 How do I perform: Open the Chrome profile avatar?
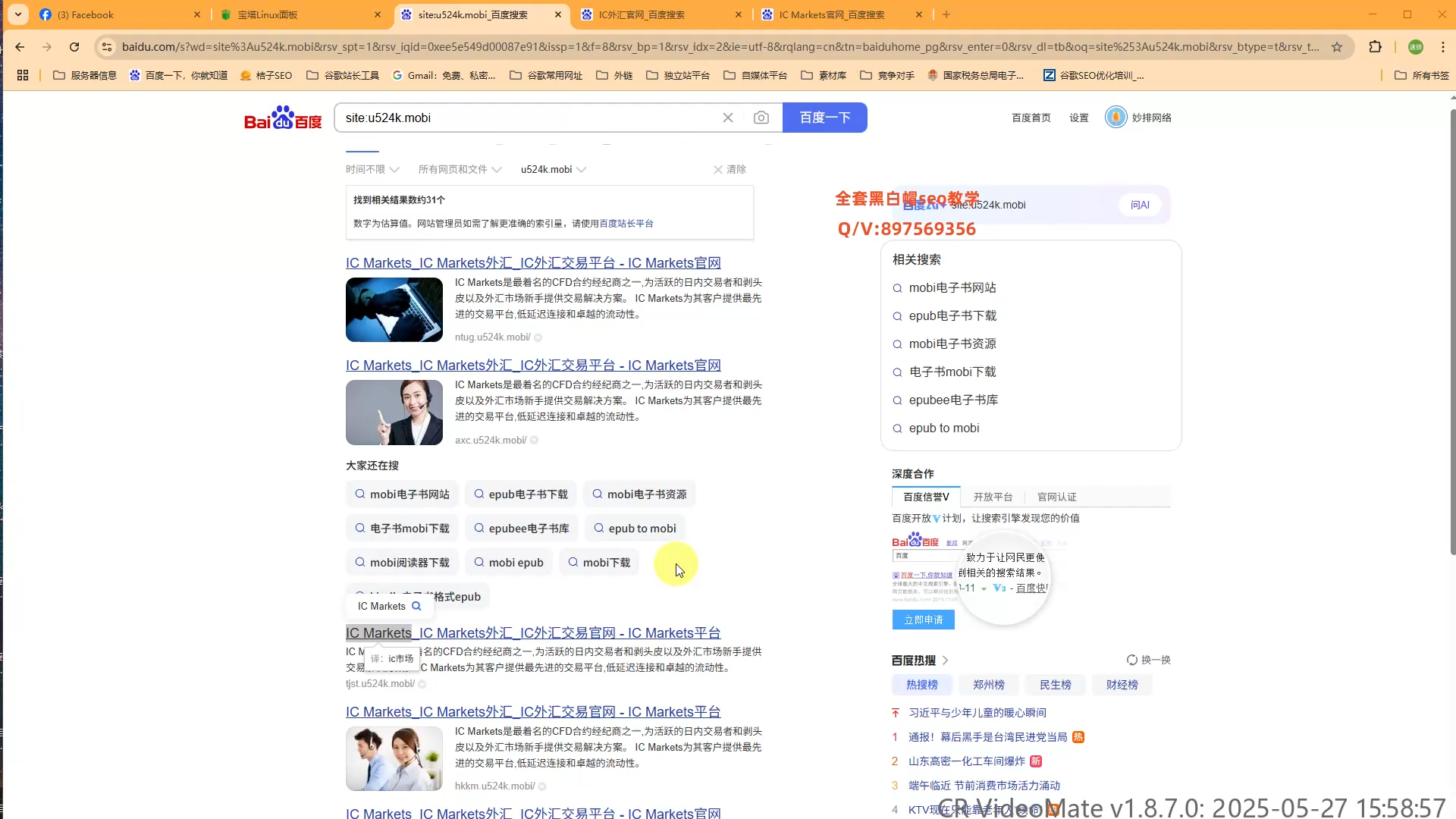click(x=1416, y=47)
